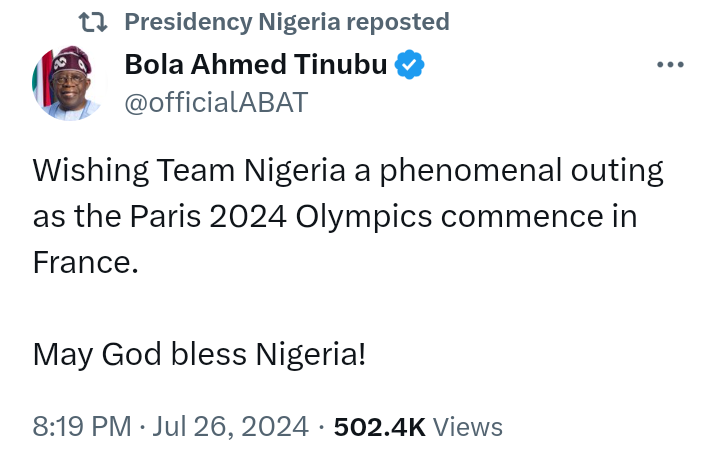720x458 pixels.
Task: Open the three-dot more options menu
Action: point(669,65)
